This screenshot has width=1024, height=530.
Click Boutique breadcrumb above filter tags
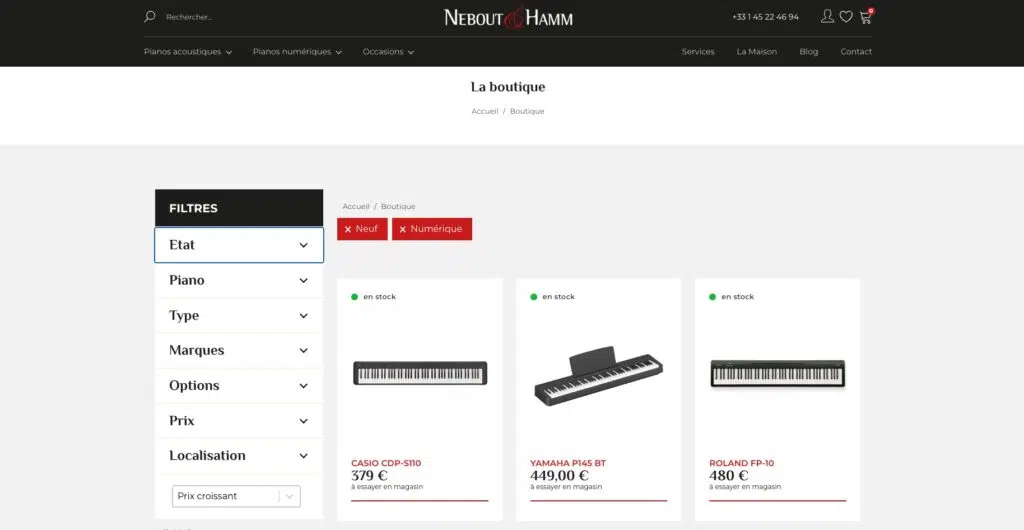pos(398,206)
